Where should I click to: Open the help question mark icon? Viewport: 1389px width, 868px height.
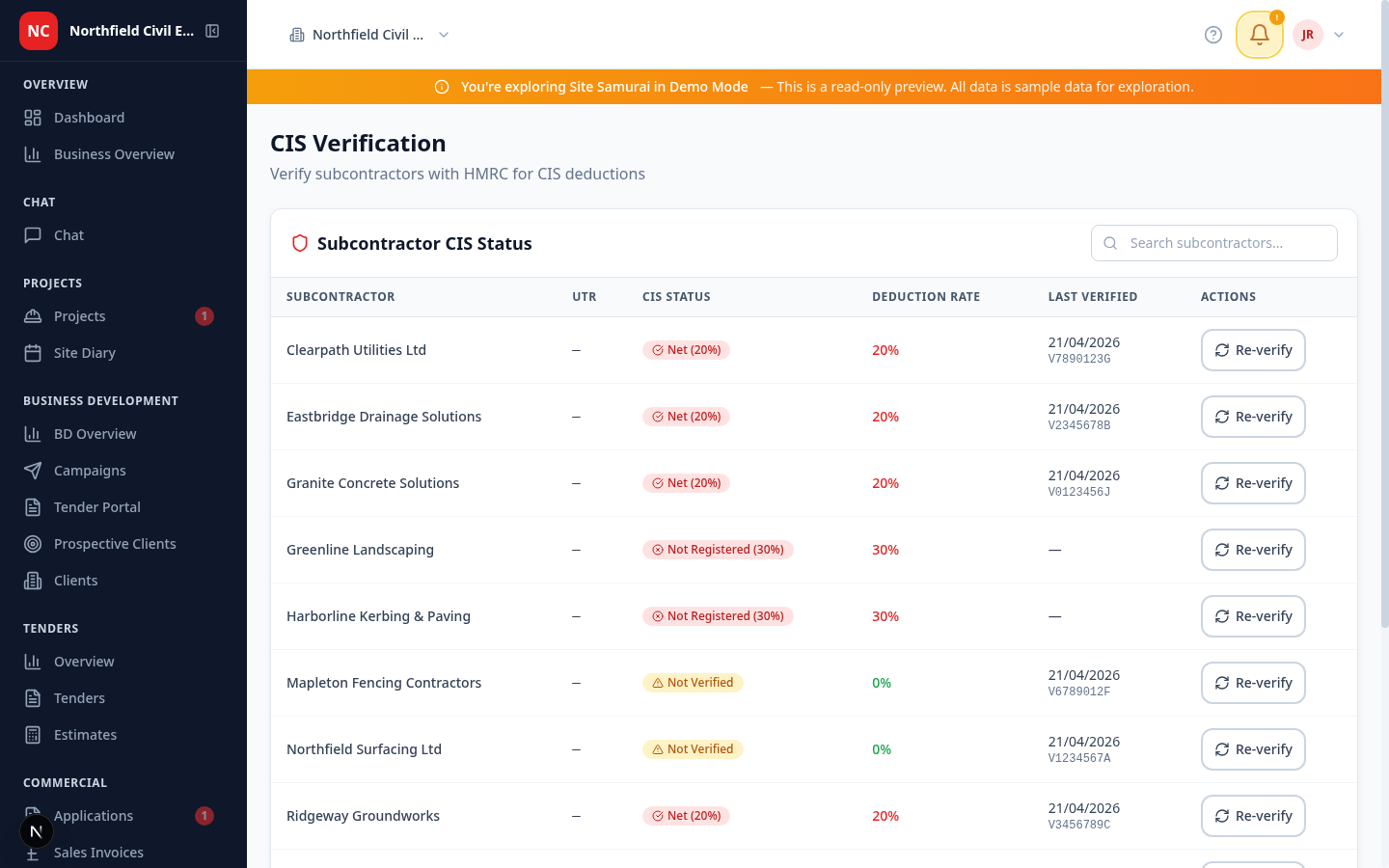pos(1212,34)
